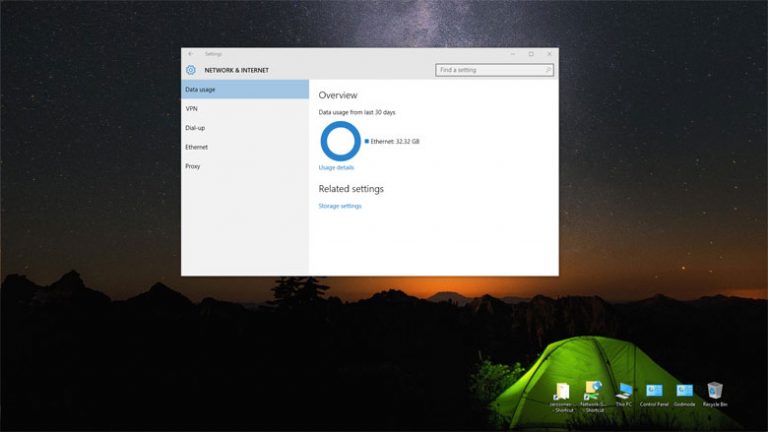
Task: Open the Recycle Bin desktop icon
Action: point(715,394)
